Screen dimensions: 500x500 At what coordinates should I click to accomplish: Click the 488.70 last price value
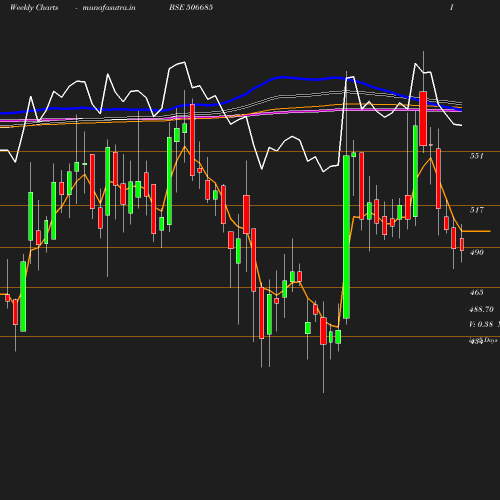[x=481, y=309]
